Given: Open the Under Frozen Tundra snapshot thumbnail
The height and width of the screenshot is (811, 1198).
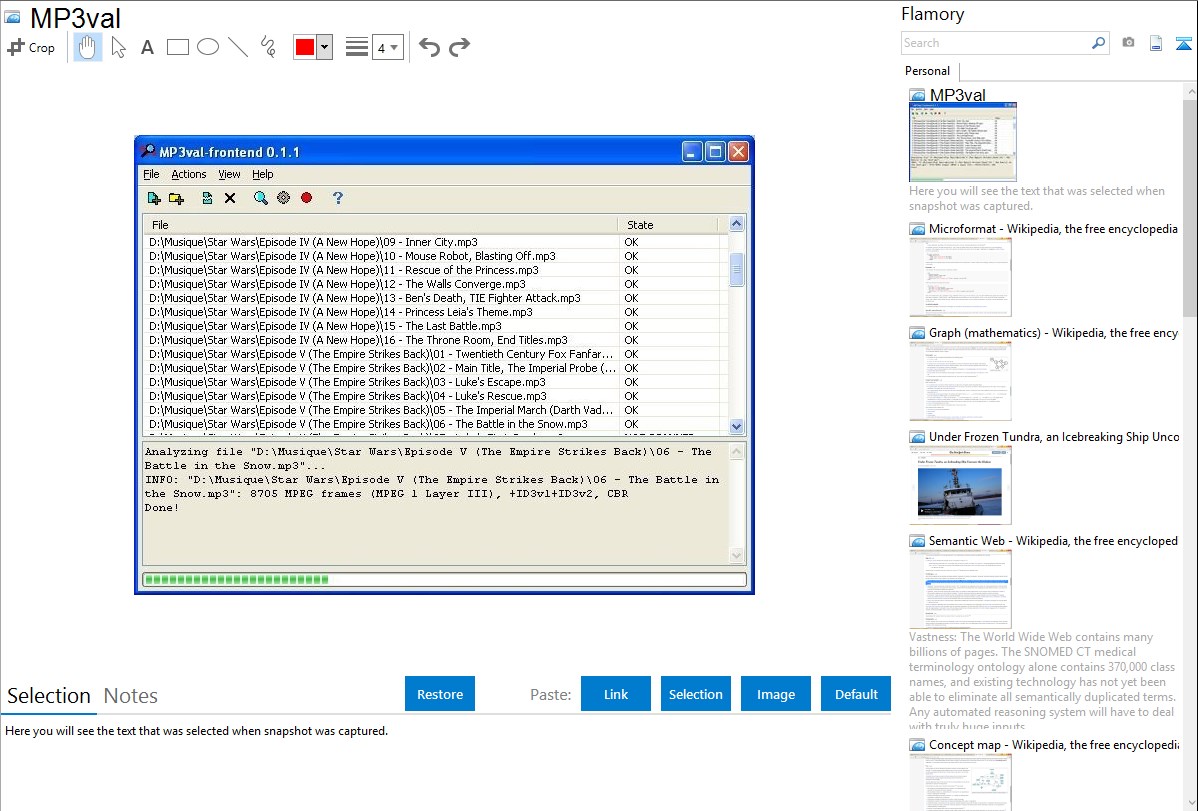Looking at the screenshot, I should [960, 485].
